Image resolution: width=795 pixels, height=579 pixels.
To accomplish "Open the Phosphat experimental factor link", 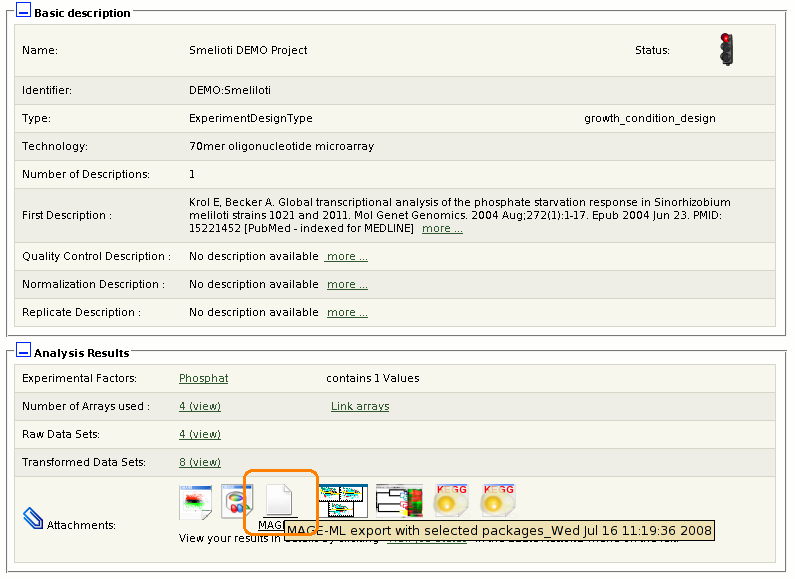I will [x=203, y=378].
